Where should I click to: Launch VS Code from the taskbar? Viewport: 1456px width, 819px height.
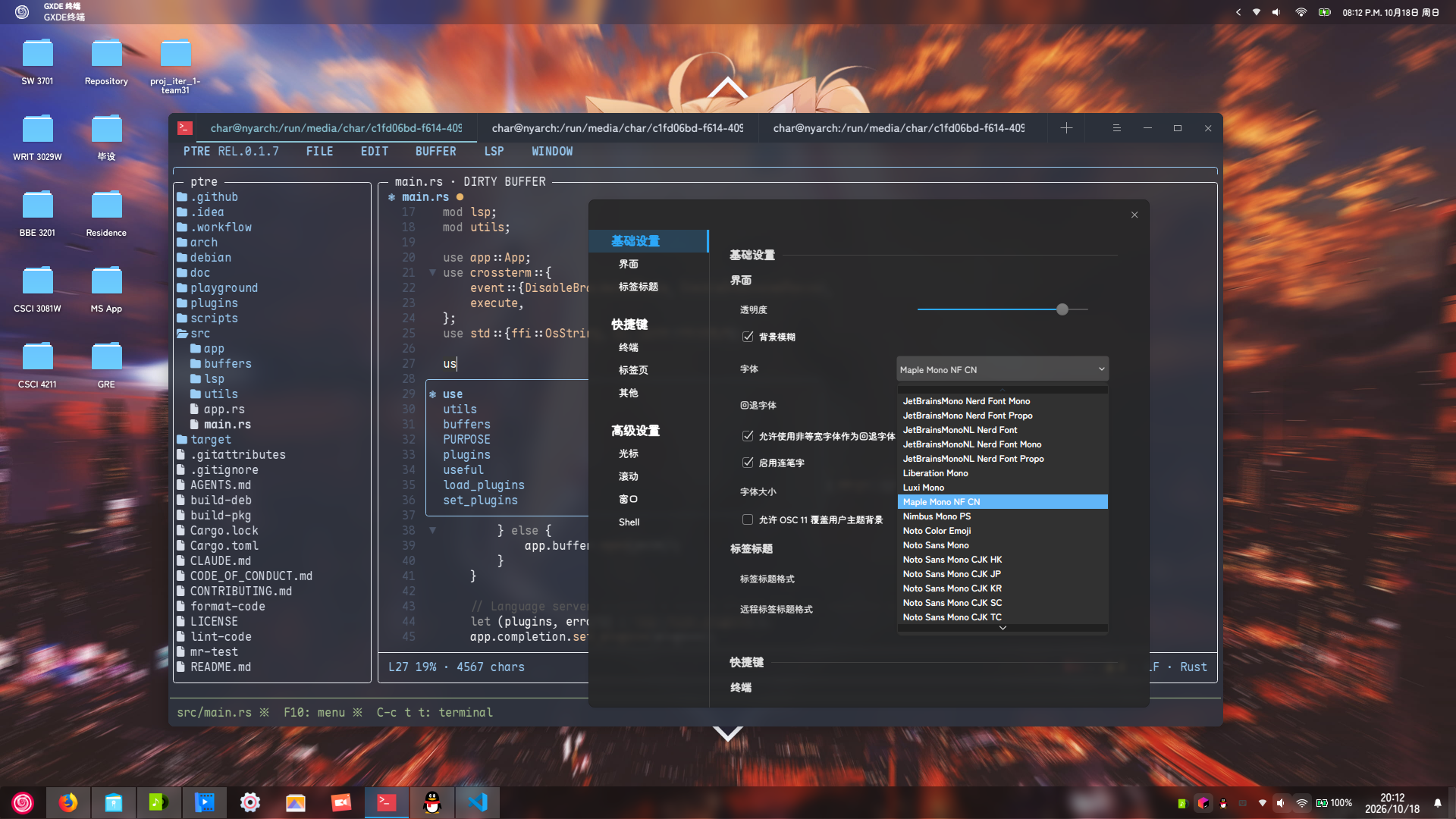[x=478, y=802]
